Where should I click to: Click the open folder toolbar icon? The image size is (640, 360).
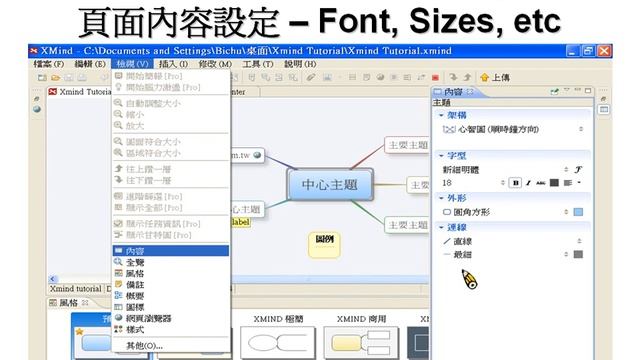click(56, 77)
